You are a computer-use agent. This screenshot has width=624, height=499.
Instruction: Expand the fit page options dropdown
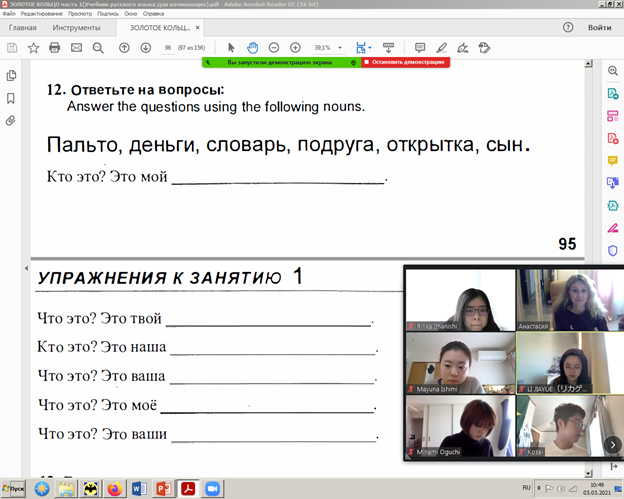pos(371,47)
